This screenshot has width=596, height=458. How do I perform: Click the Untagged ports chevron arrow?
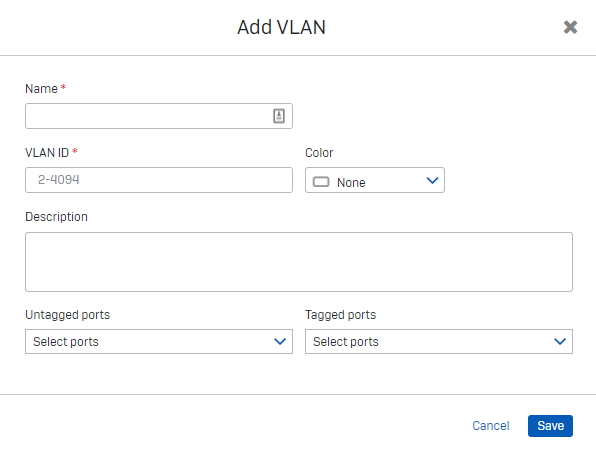click(280, 341)
